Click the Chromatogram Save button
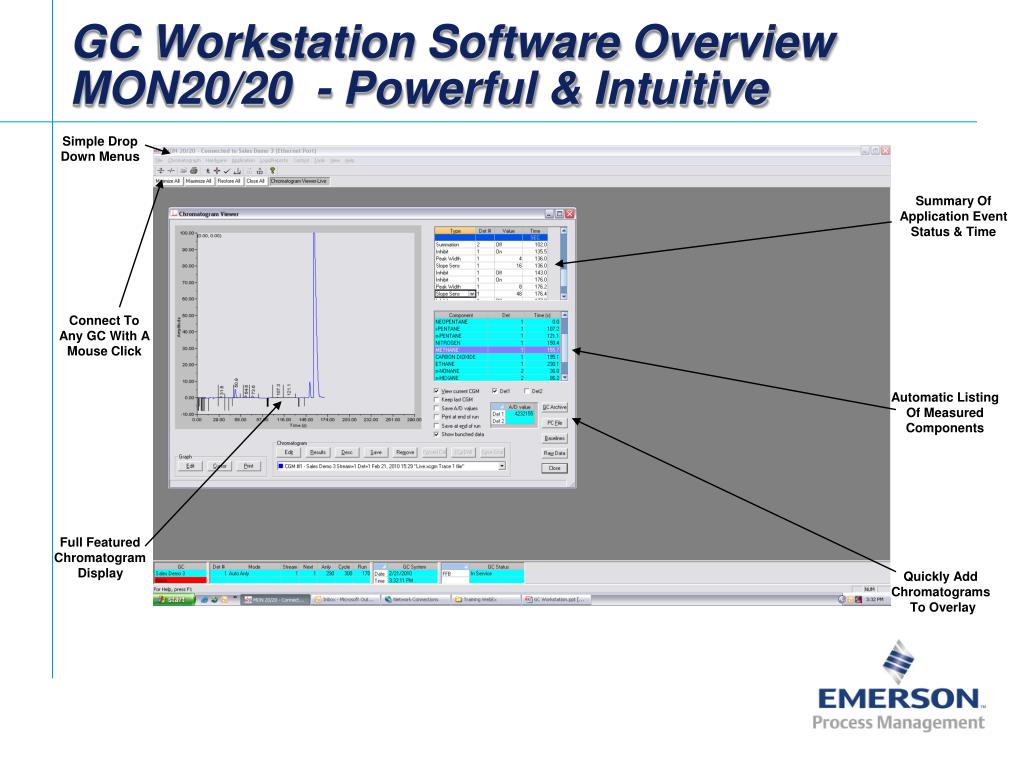 376,452
